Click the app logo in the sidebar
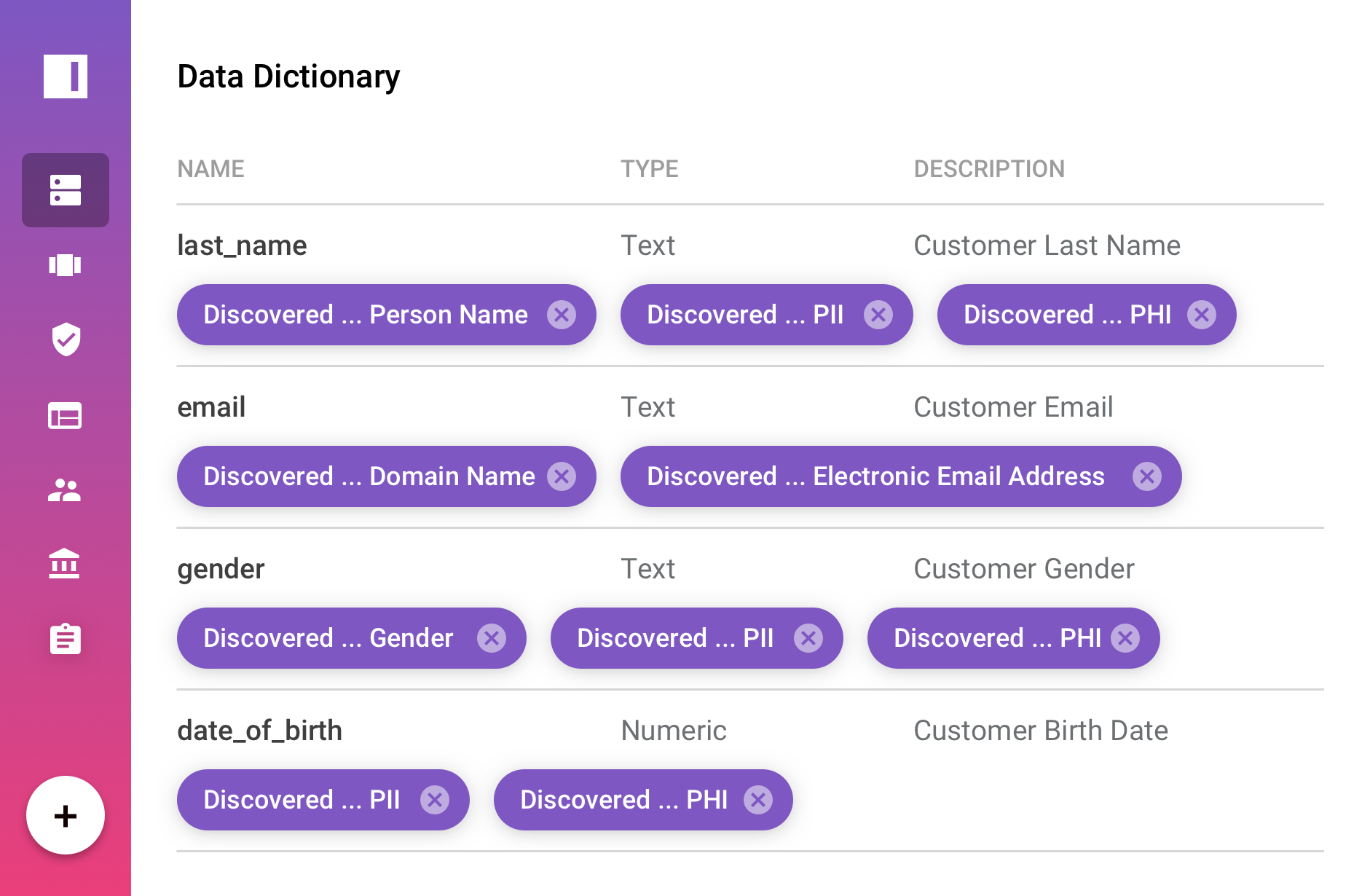The width and height of the screenshot is (1370, 896). point(66,76)
